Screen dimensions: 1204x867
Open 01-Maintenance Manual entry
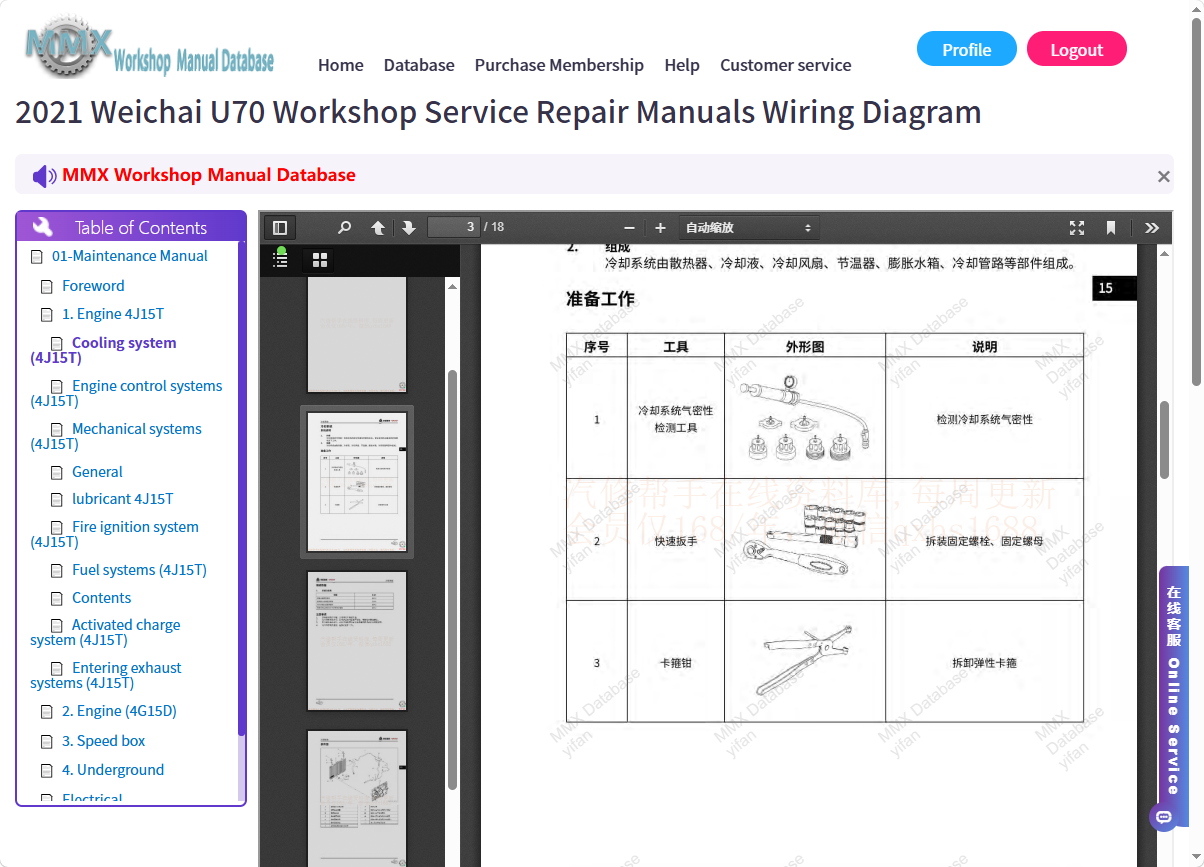130,256
